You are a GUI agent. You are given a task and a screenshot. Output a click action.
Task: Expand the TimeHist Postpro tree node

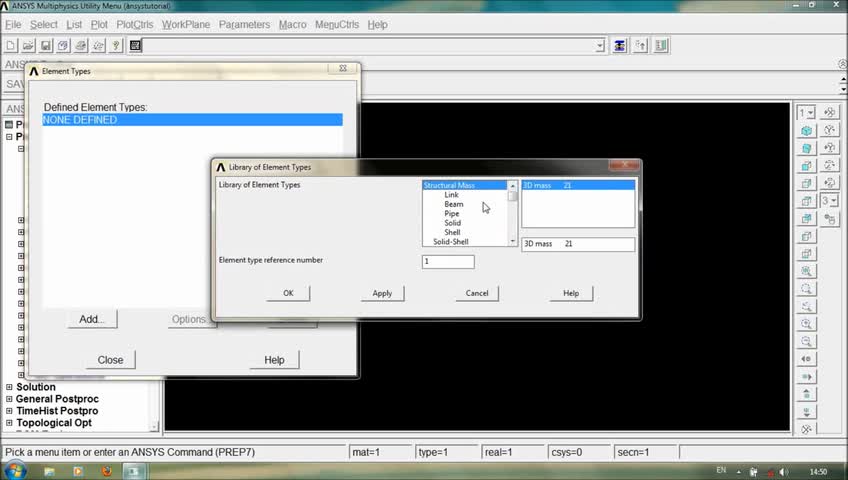pyautogui.click(x=9, y=411)
